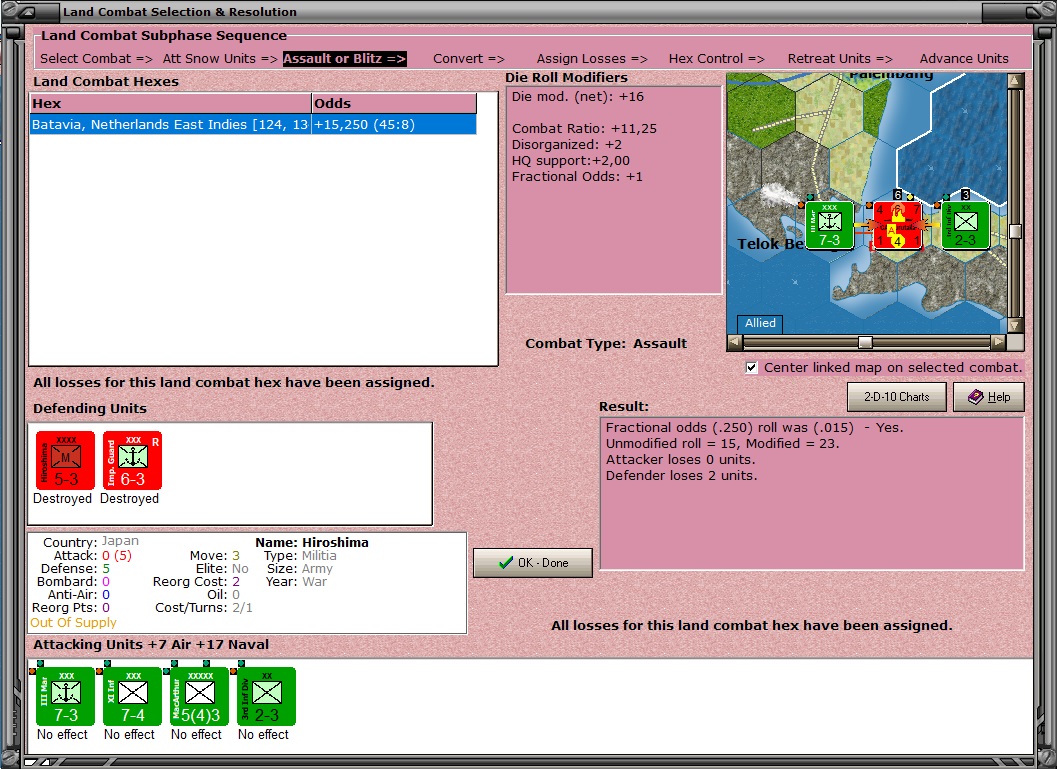
Task: Click the Allied label on the map
Action: point(760,323)
